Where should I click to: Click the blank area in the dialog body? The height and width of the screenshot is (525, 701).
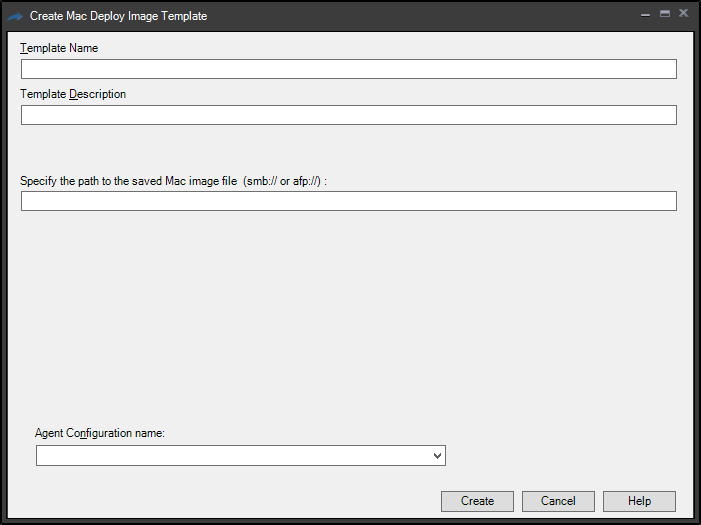point(350,320)
